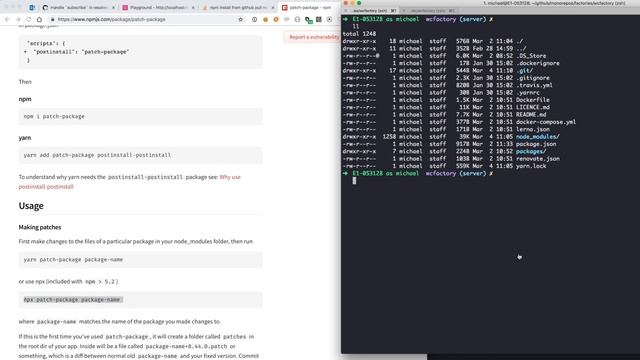Viewport: 640px width, 360px height.
Task: Click the site lock icon in address bar
Action: [x=52, y=19]
